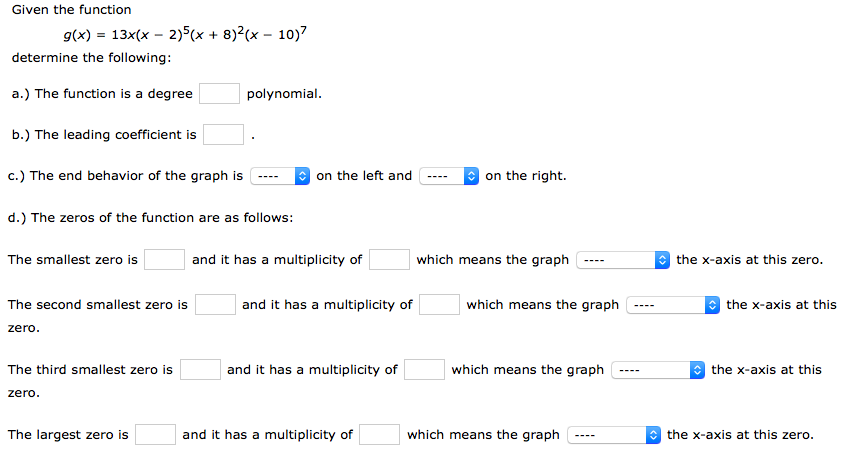Open the left end behavior dropdown
Image resolution: width=846 pixels, height=475 pixels.
coord(281,176)
